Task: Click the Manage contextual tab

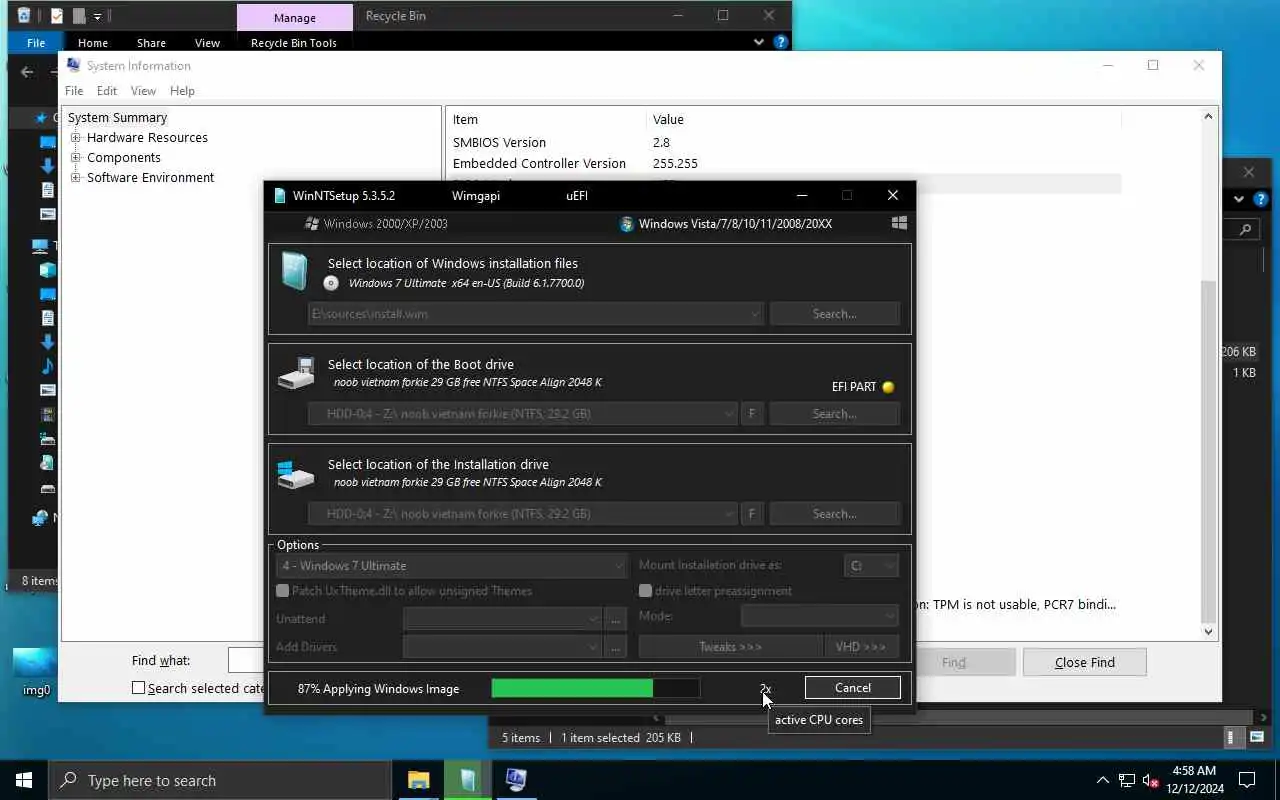Action: tap(295, 18)
